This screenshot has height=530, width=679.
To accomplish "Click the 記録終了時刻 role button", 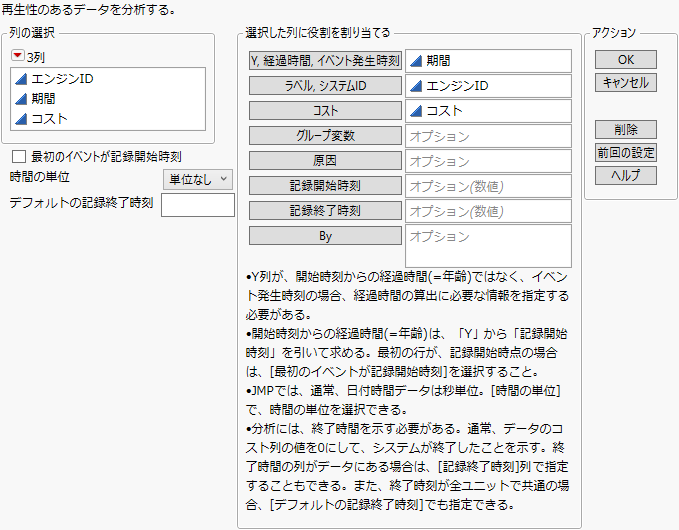I will (x=325, y=211).
